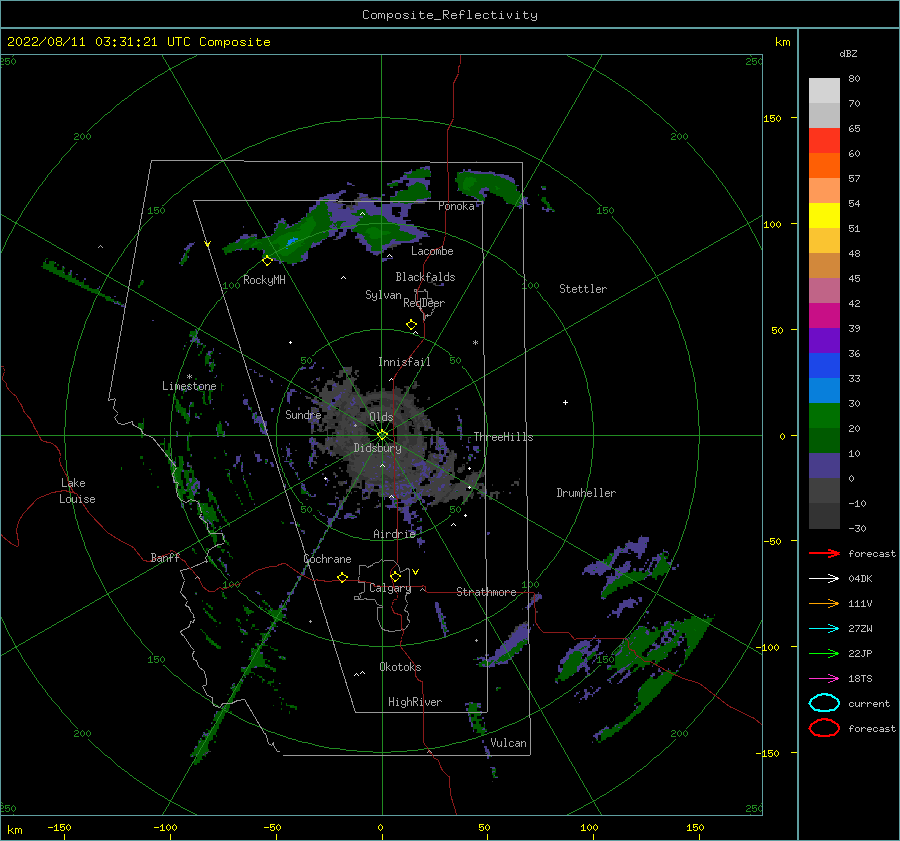Click the asterisk marker above Limestone
Image resolution: width=900 pixels, height=841 pixels.
(189, 377)
